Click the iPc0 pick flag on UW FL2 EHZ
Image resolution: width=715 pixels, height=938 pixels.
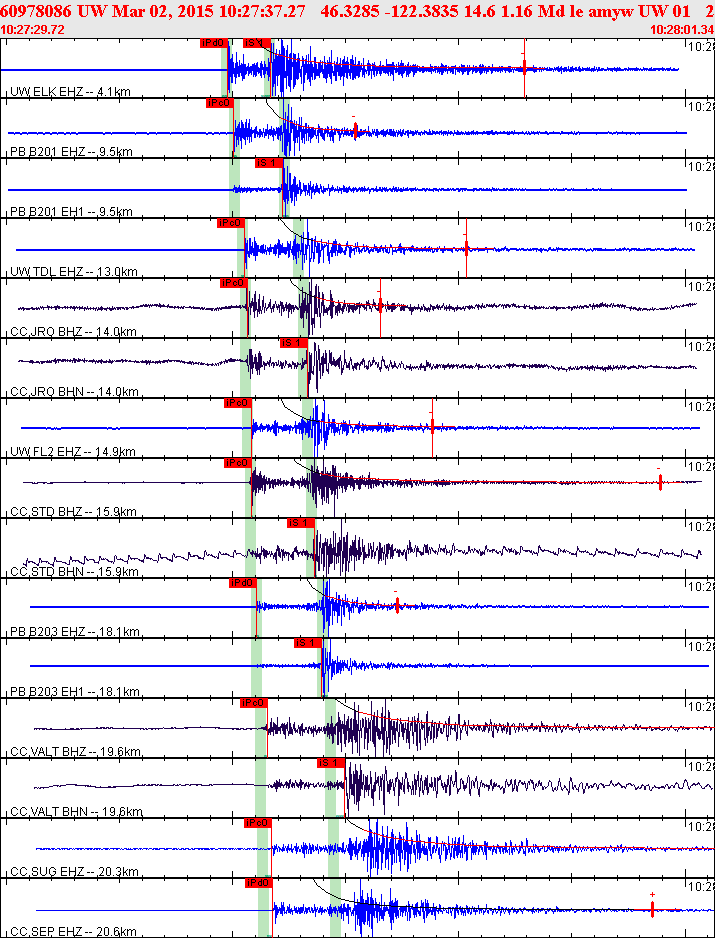(x=238, y=403)
